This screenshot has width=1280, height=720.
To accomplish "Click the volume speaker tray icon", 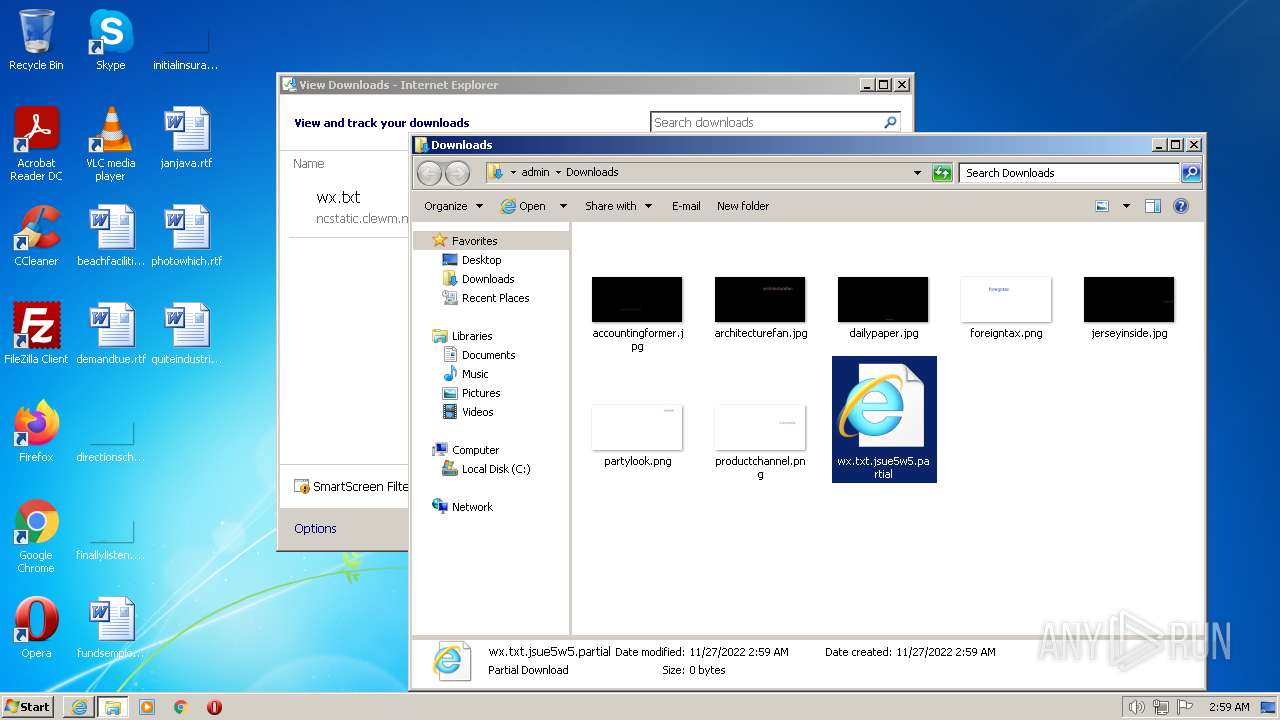I will (x=1136, y=707).
